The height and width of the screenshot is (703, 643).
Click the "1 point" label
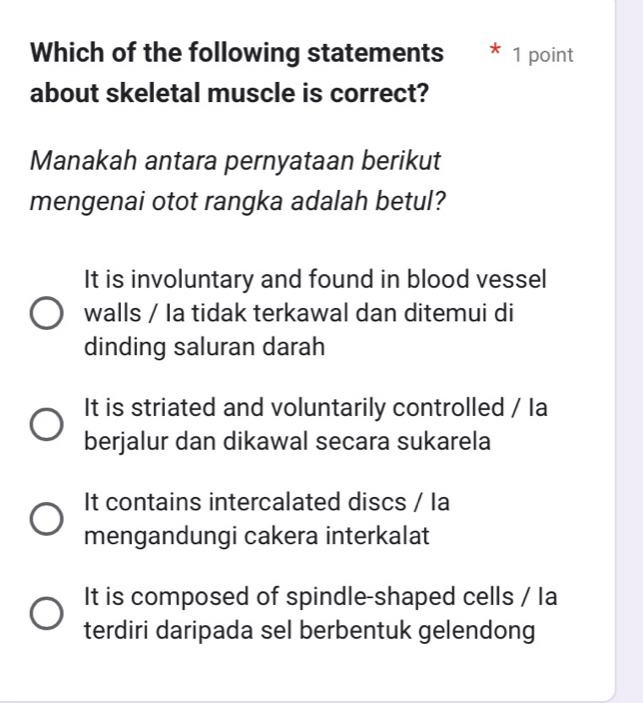click(542, 56)
